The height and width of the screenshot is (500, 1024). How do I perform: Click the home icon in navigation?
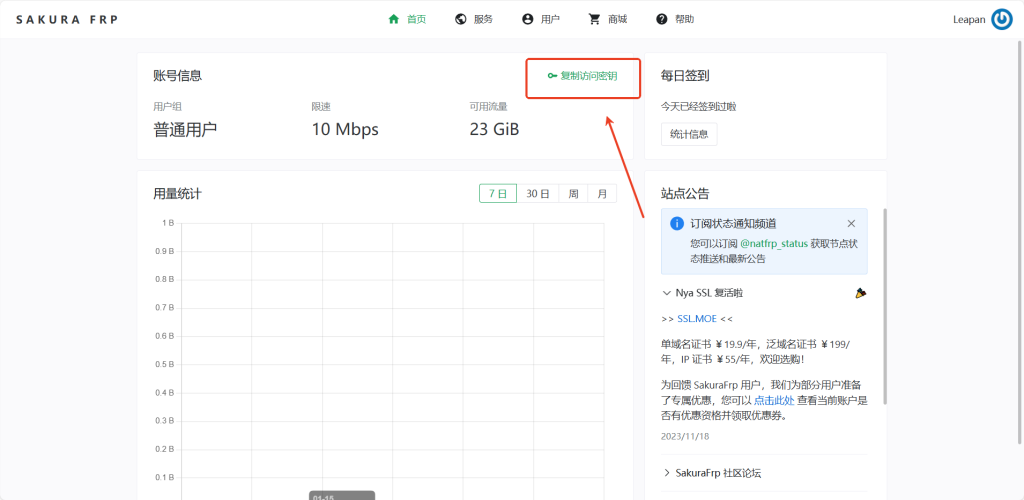pyautogui.click(x=393, y=19)
